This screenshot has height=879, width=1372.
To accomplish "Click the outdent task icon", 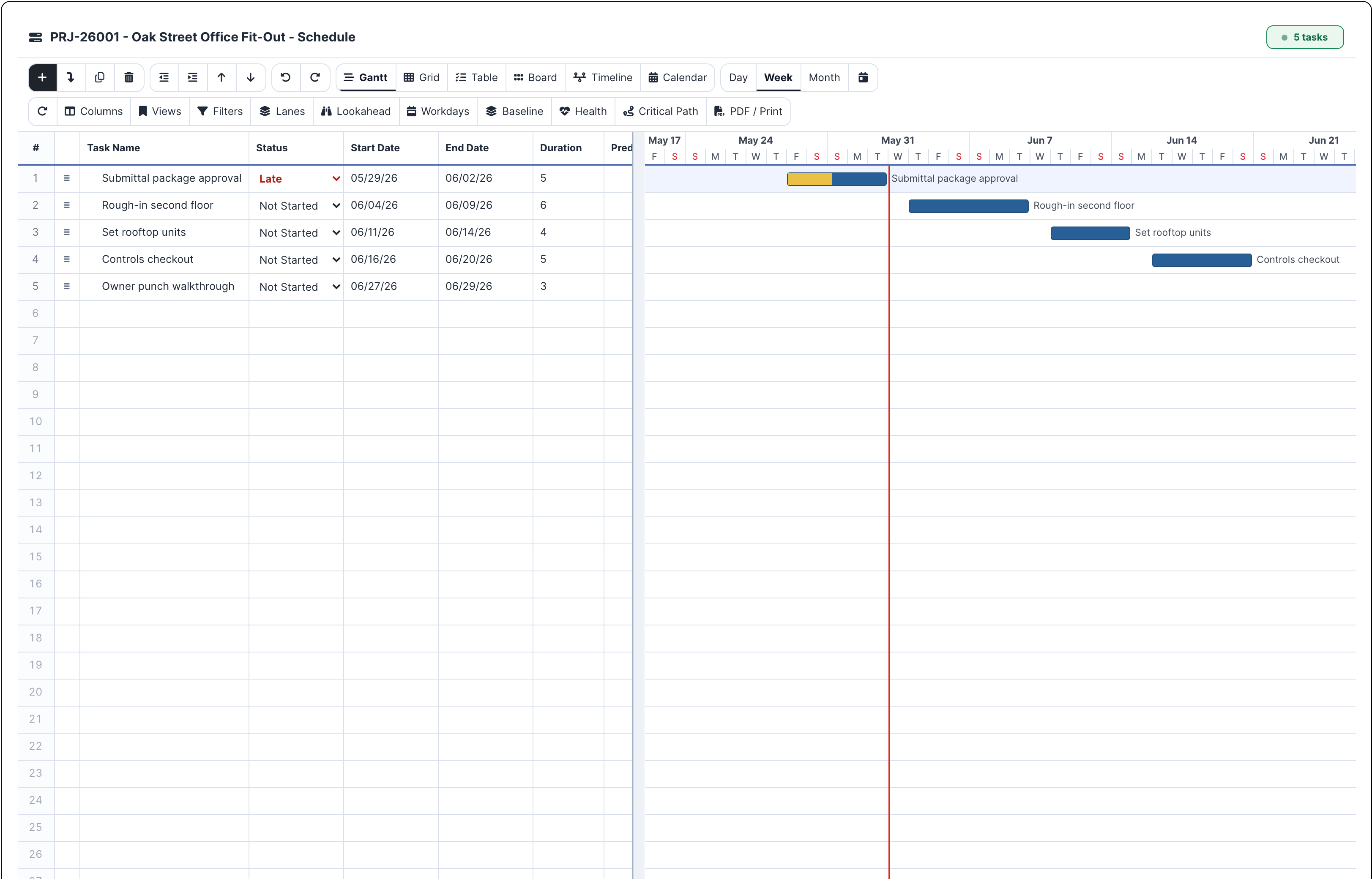I will pyautogui.click(x=164, y=78).
